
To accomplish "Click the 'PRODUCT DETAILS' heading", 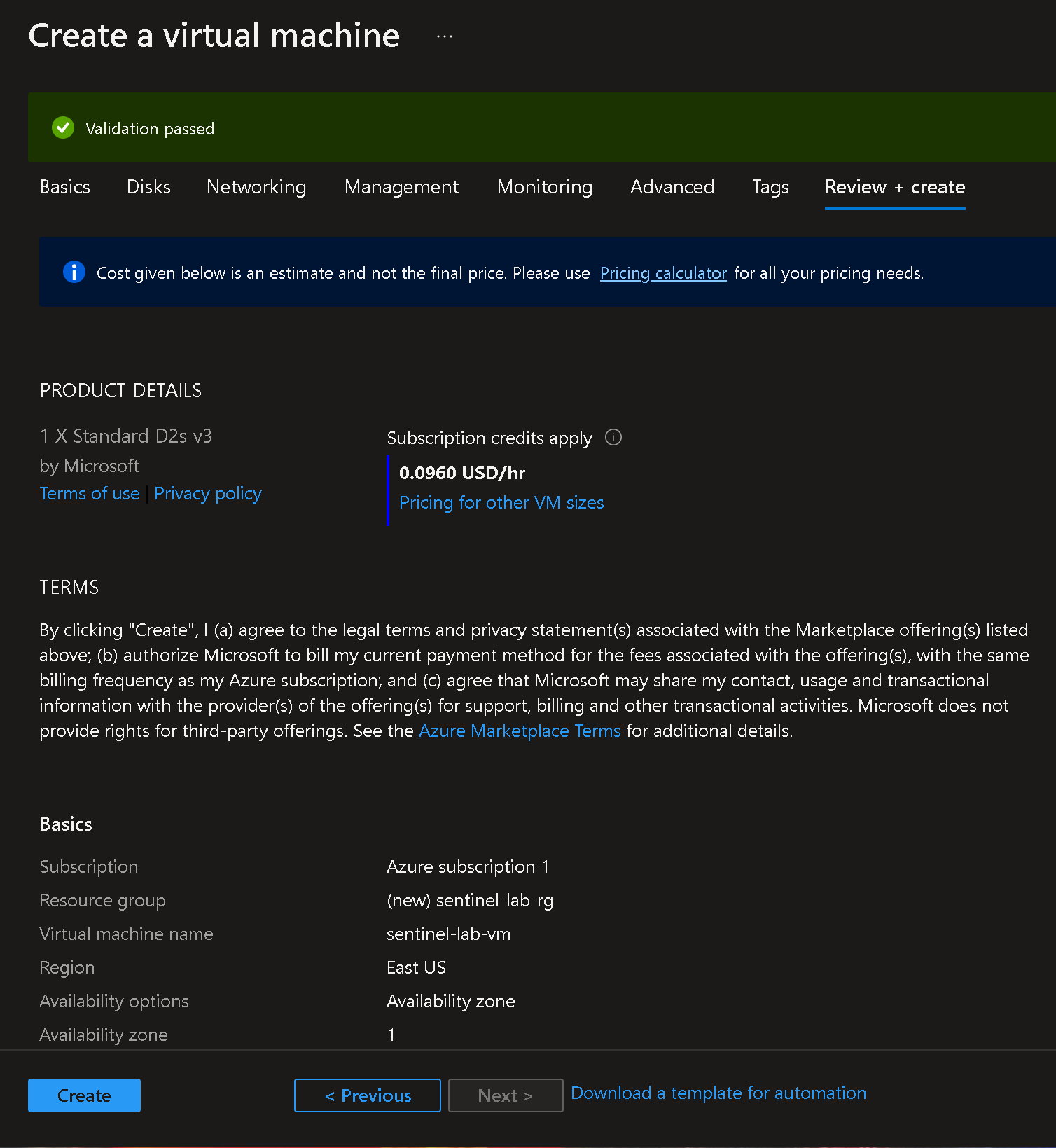I will pyautogui.click(x=120, y=391).
